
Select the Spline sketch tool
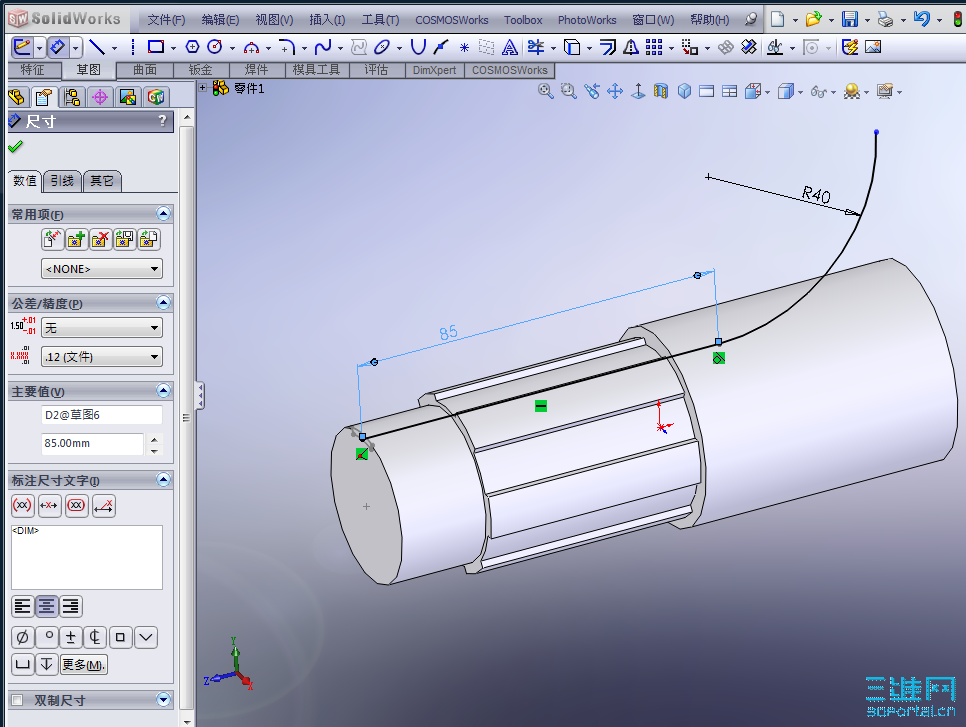pyautogui.click(x=323, y=47)
